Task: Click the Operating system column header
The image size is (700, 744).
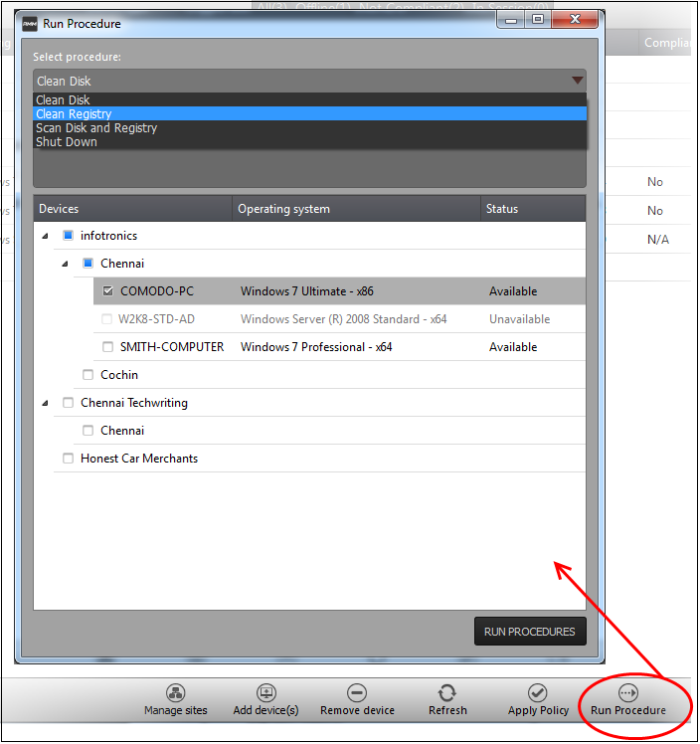Action: (x=356, y=209)
